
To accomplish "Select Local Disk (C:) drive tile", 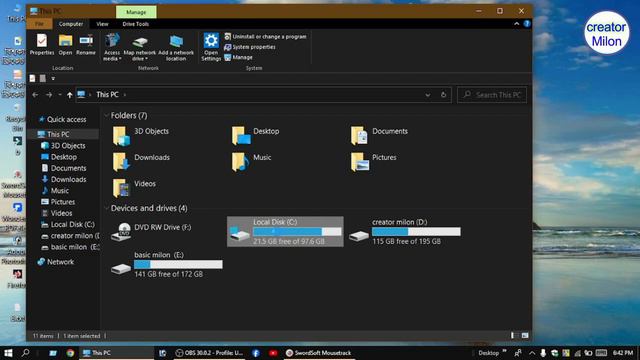I will 285,231.
